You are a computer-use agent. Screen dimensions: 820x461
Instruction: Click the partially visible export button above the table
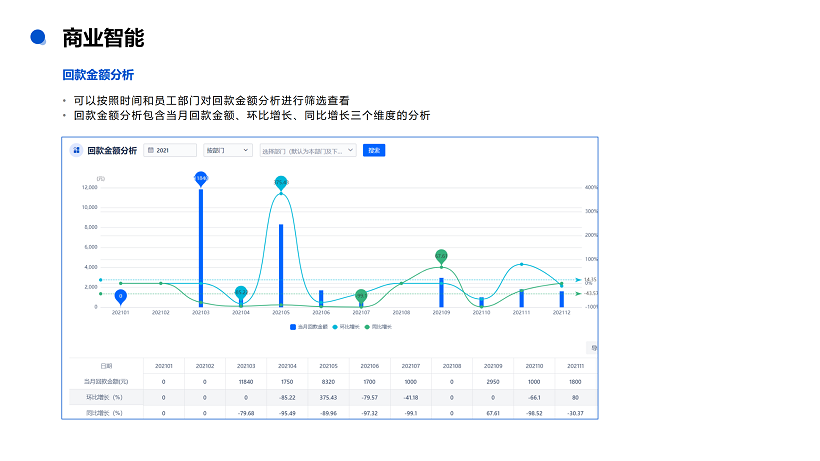pyautogui.click(x=592, y=348)
